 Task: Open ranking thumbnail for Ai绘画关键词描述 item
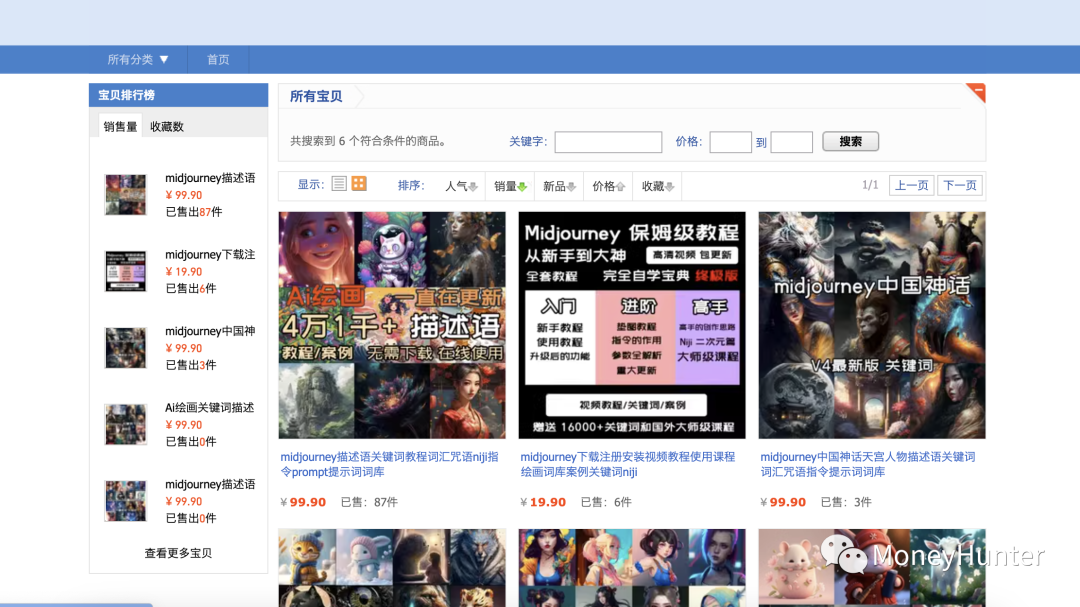point(125,424)
